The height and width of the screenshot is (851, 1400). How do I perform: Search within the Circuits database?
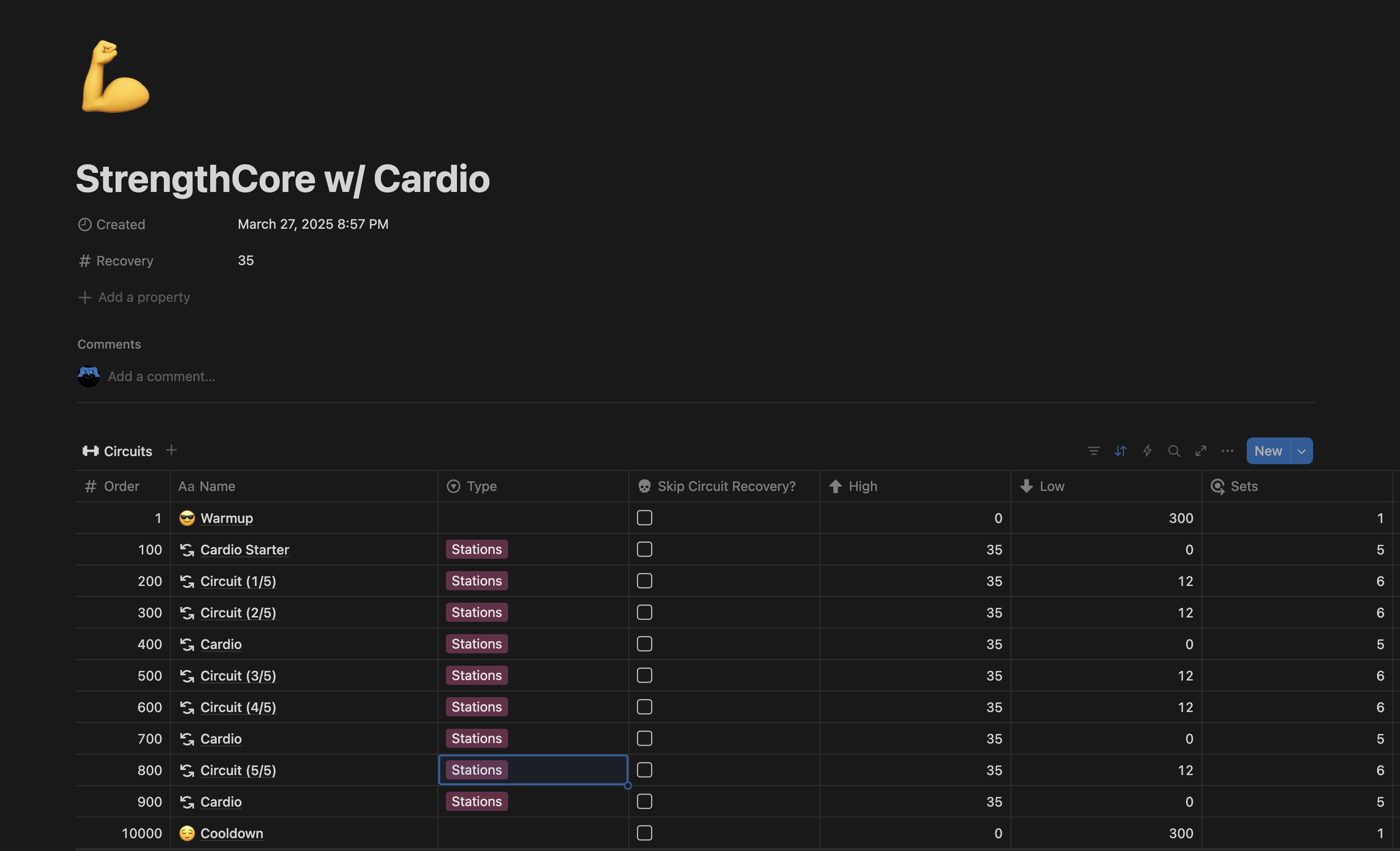(x=1174, y=450)
